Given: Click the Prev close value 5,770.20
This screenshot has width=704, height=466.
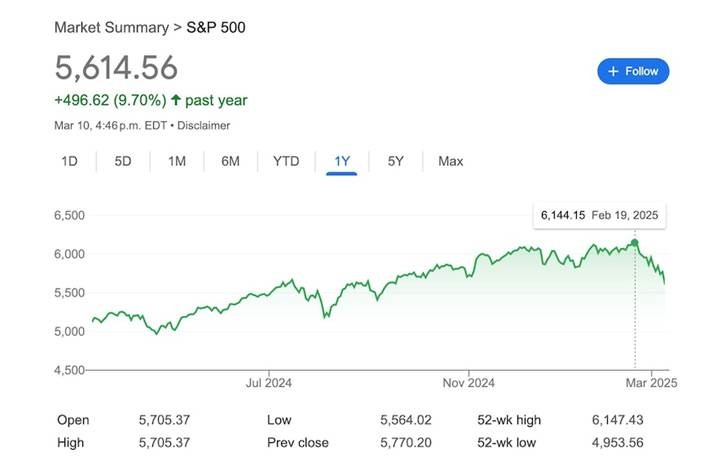Looking at the screenshot, I should pos(406,442).
